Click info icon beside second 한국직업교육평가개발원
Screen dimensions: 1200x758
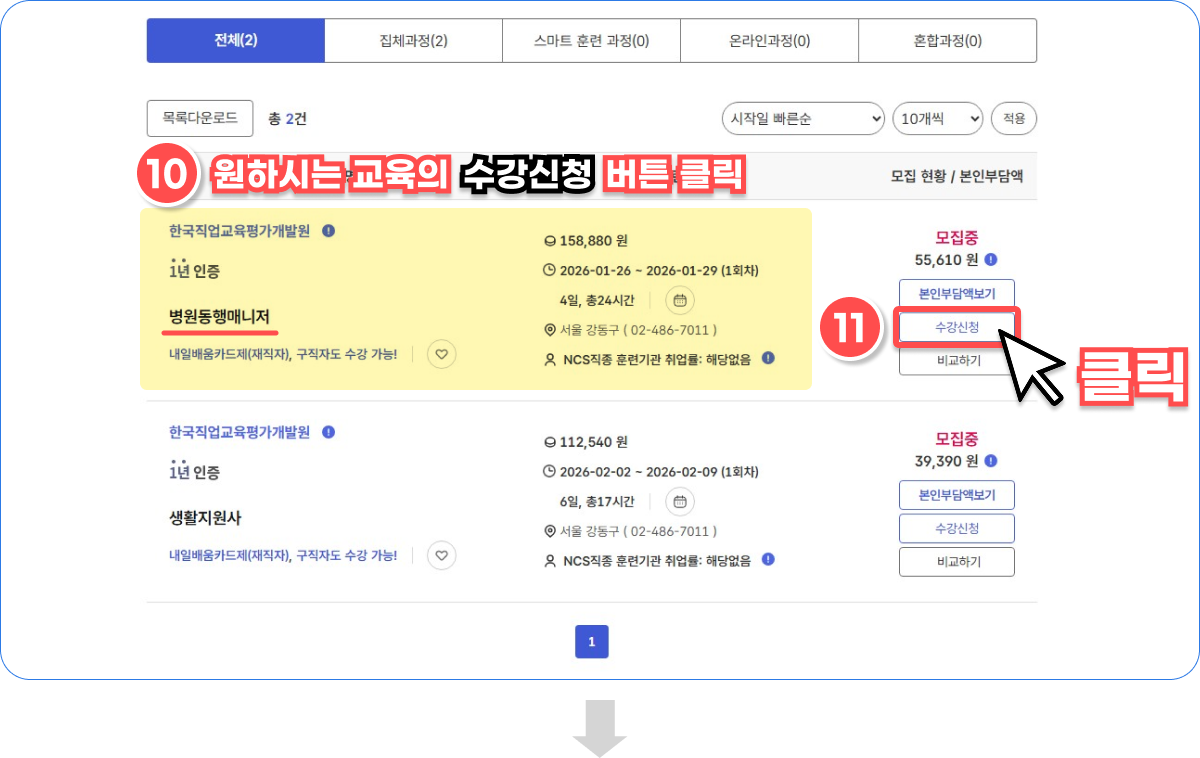tap(328, 432)
